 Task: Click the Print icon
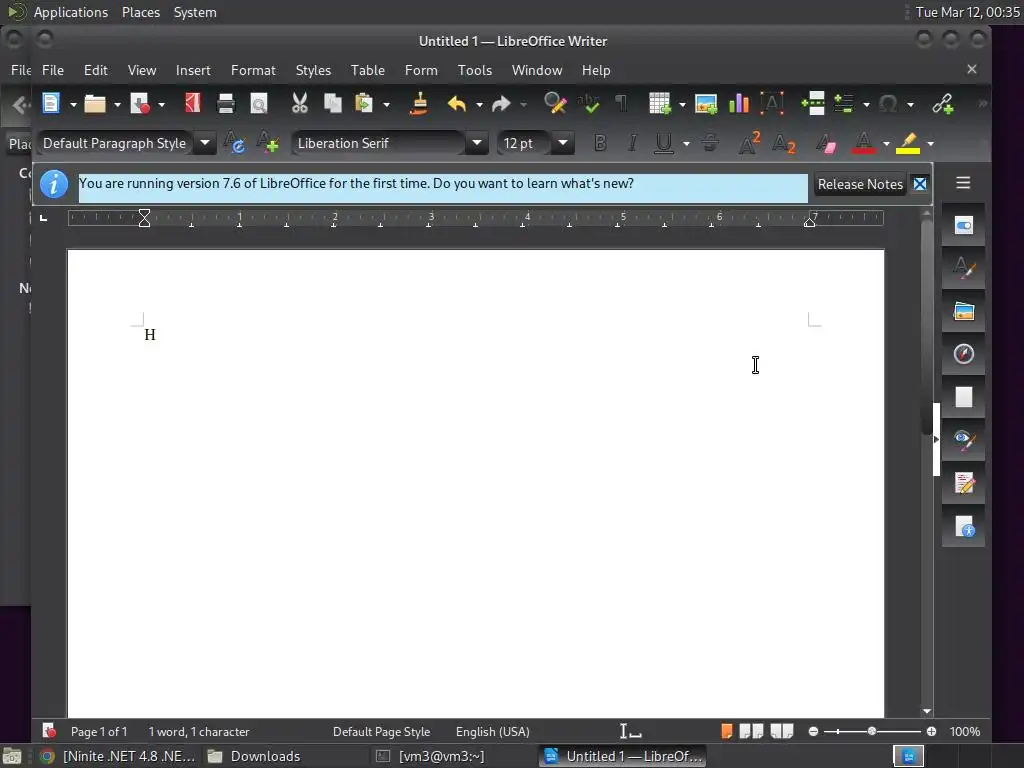click(226, 103)
